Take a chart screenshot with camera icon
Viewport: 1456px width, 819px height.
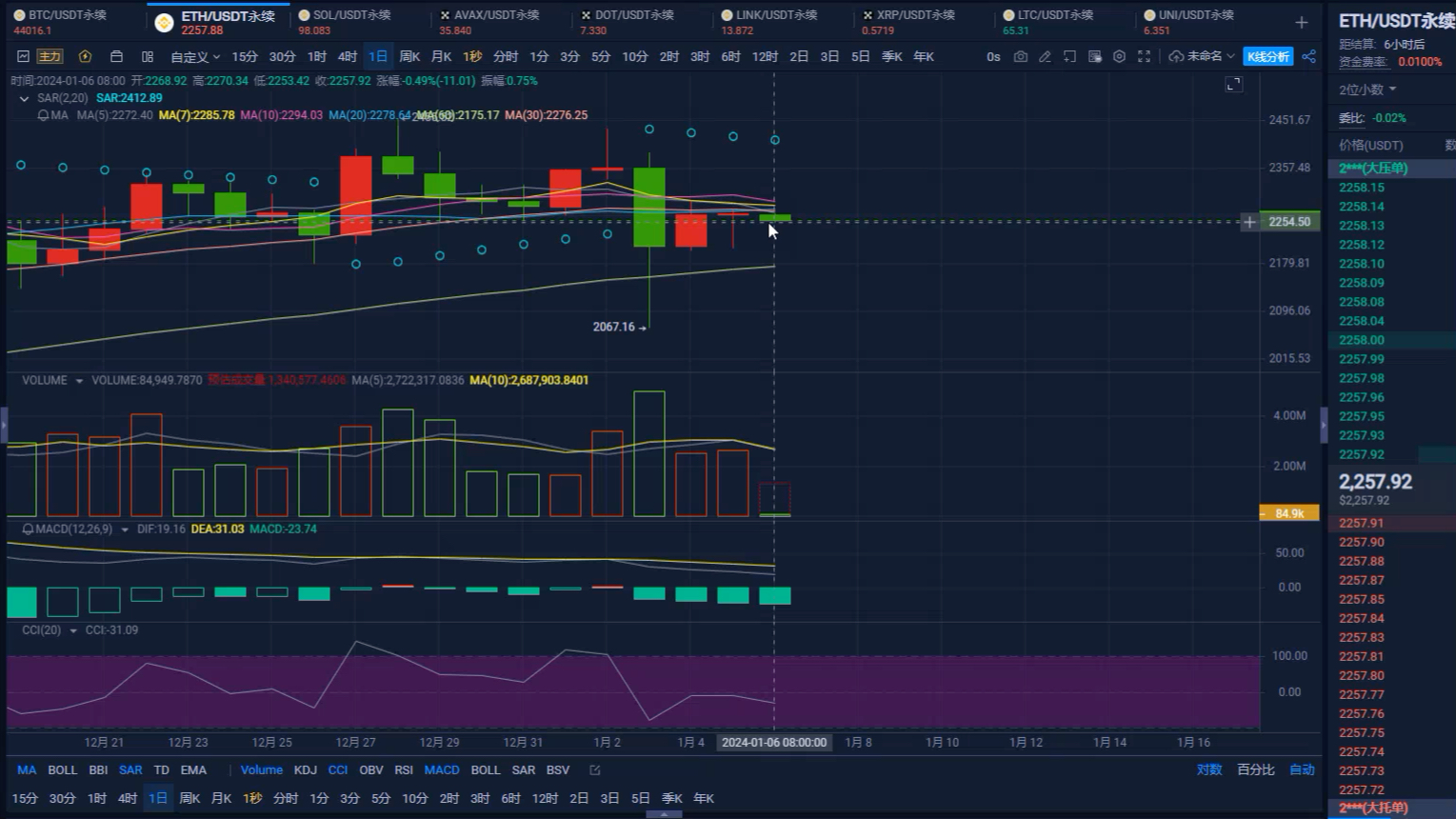(x=1020, y=57)
